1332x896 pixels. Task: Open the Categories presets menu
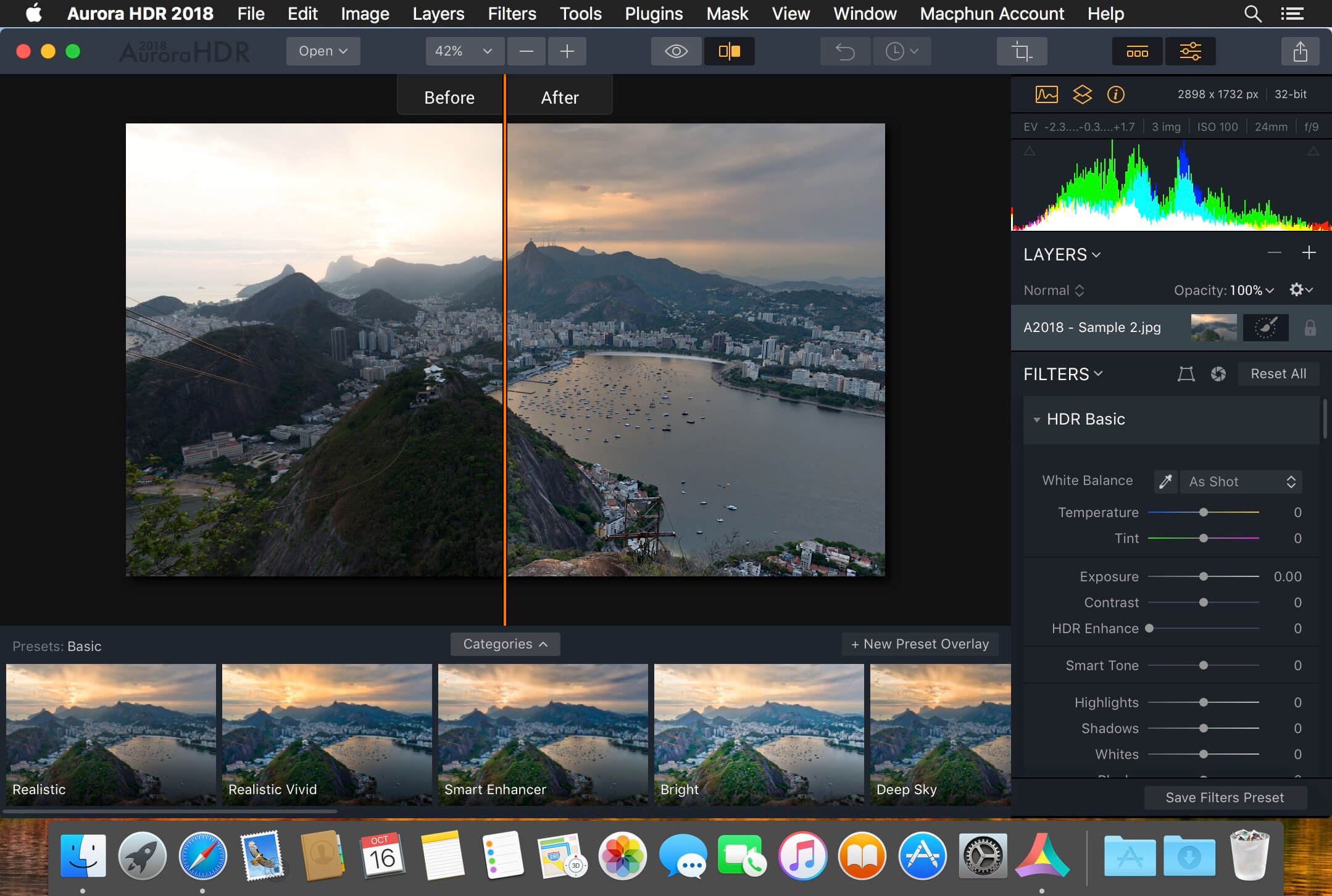point(505,644)
